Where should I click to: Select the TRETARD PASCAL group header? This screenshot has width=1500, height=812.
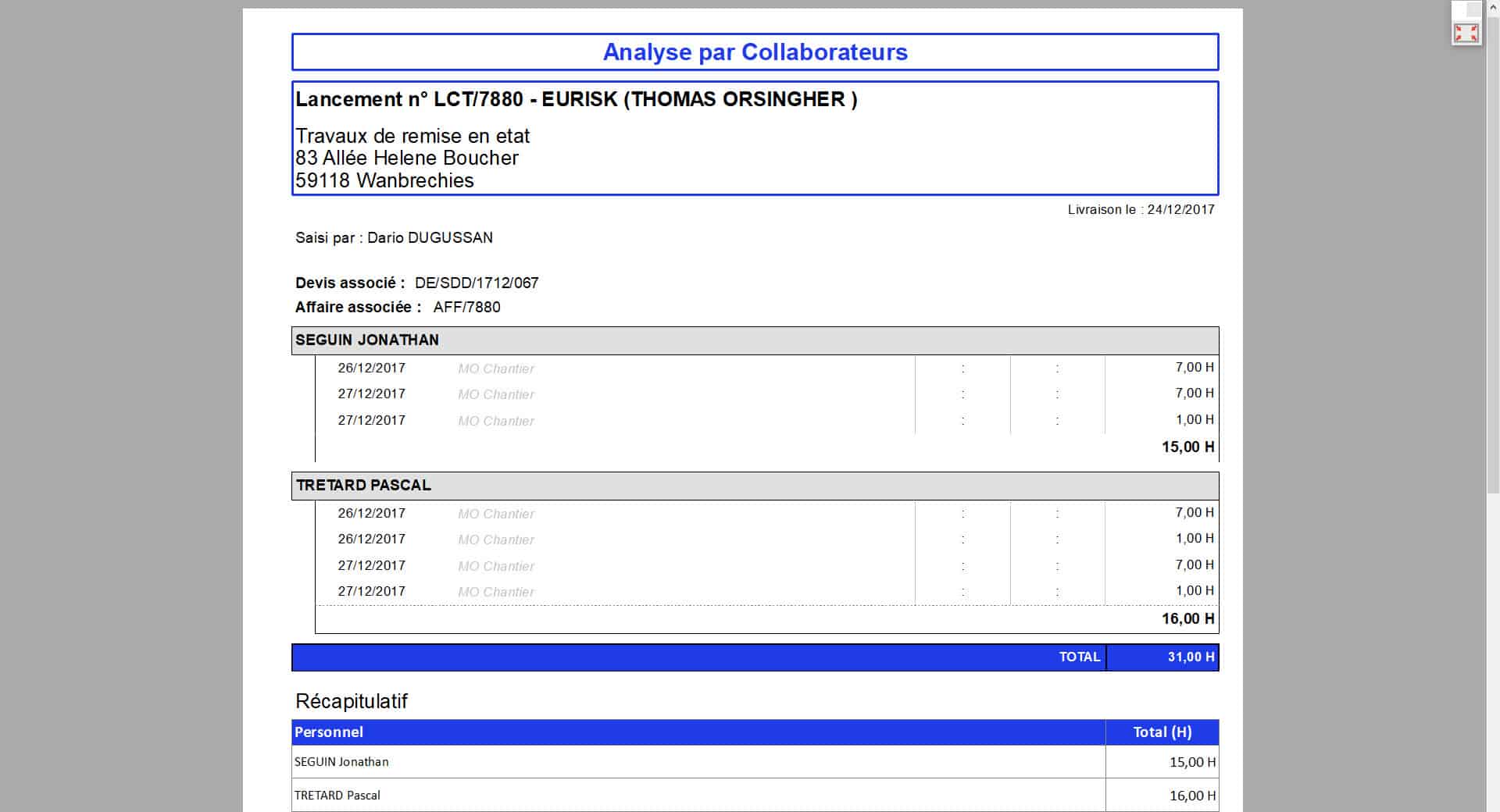coord(363,486)
